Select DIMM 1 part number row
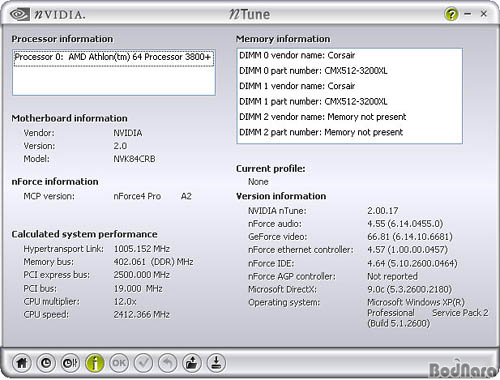This screenshot has width=500, height=380. point(349,101)
